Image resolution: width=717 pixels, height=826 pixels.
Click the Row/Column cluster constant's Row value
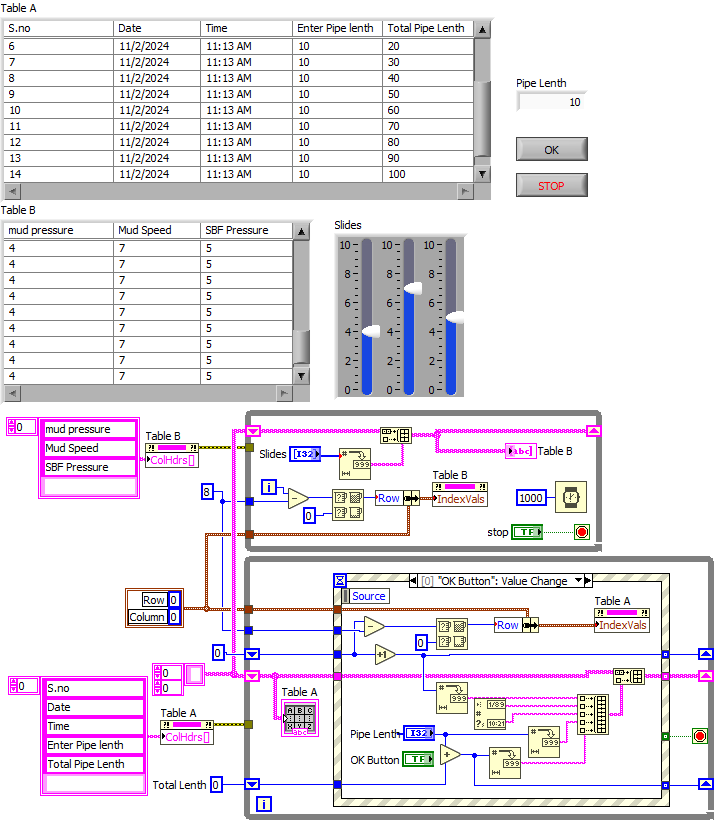click(173, 599)
